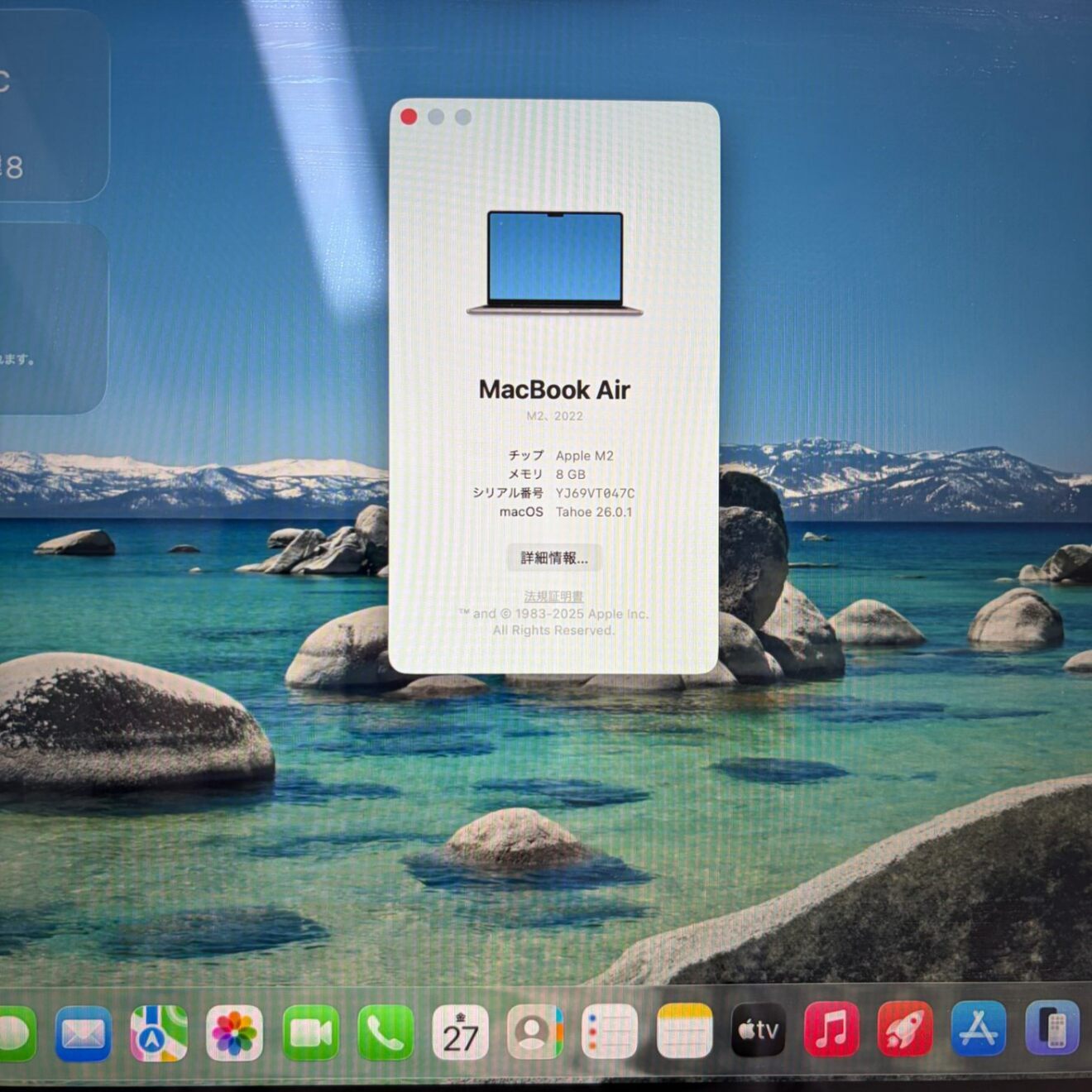Click the 8 GB memory value
The height and width of the screenshot is (1092, 1092).
coord(570,474)
